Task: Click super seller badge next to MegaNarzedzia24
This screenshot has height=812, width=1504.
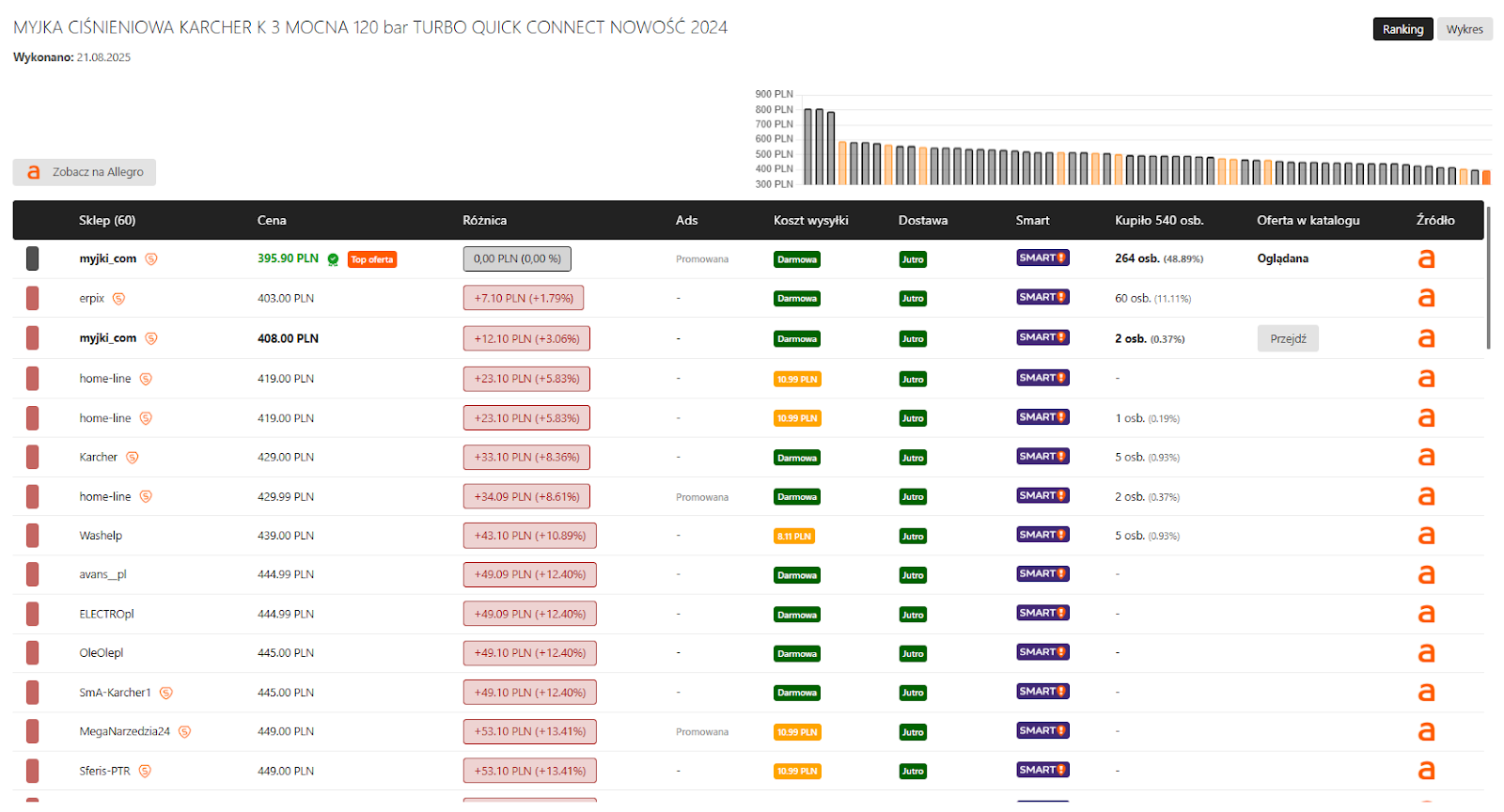Action: coord(185,731)
